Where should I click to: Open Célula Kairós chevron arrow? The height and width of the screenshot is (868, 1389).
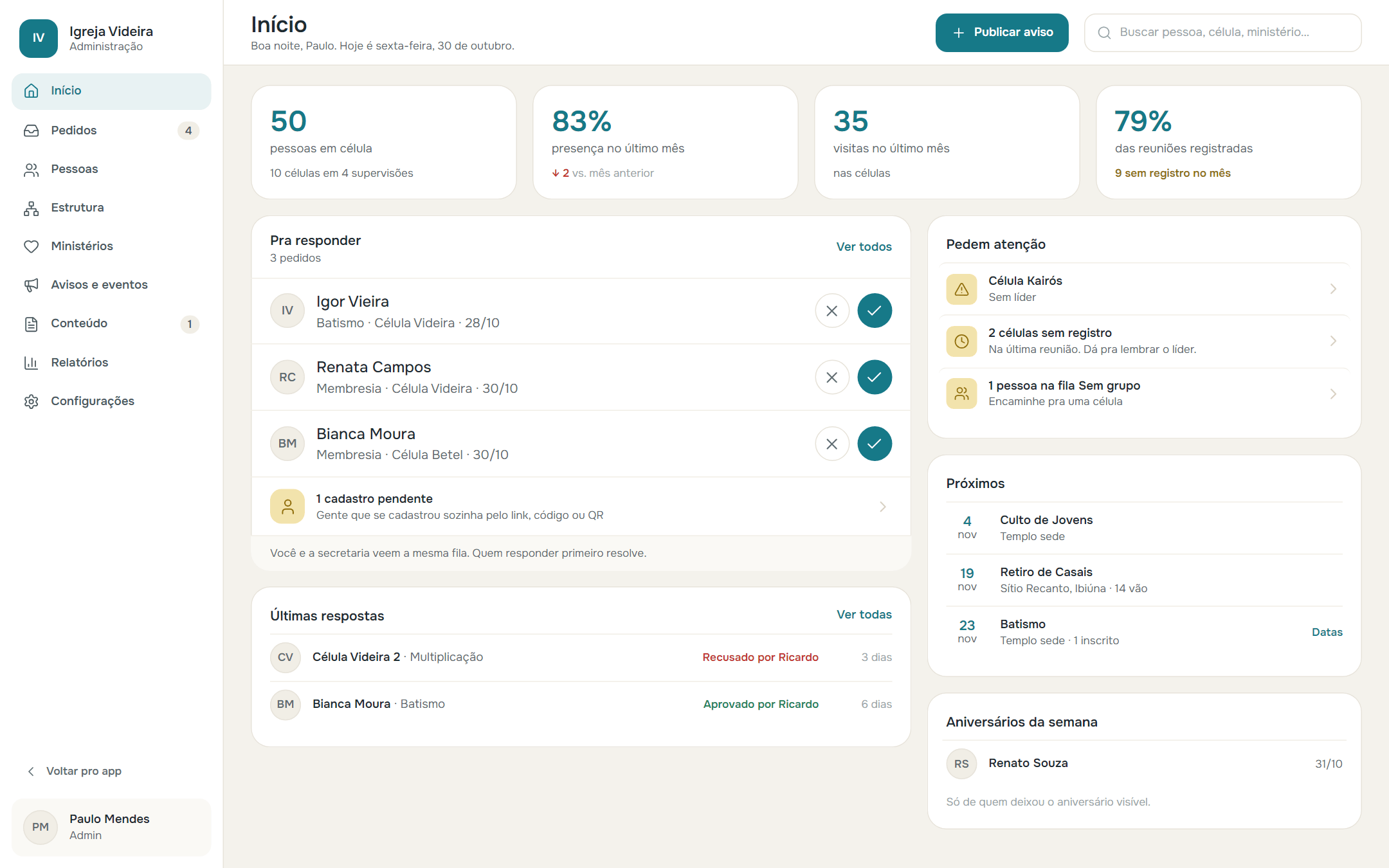(x=1333, y=289)
